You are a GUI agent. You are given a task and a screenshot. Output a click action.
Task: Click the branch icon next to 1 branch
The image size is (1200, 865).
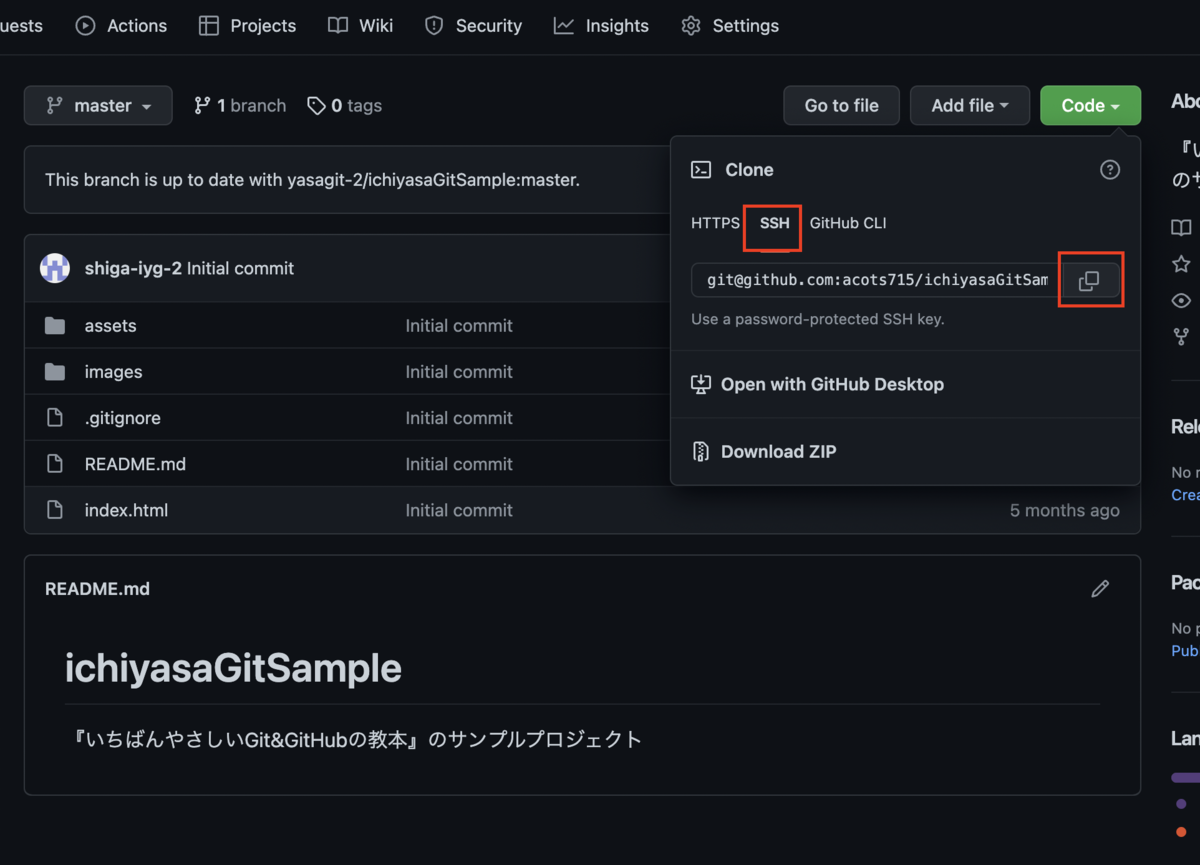(204, 105)
